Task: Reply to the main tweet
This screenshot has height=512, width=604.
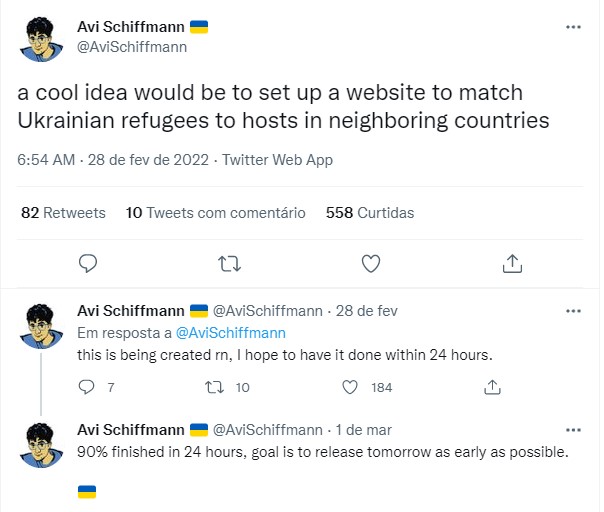Action: click(87, 263)
